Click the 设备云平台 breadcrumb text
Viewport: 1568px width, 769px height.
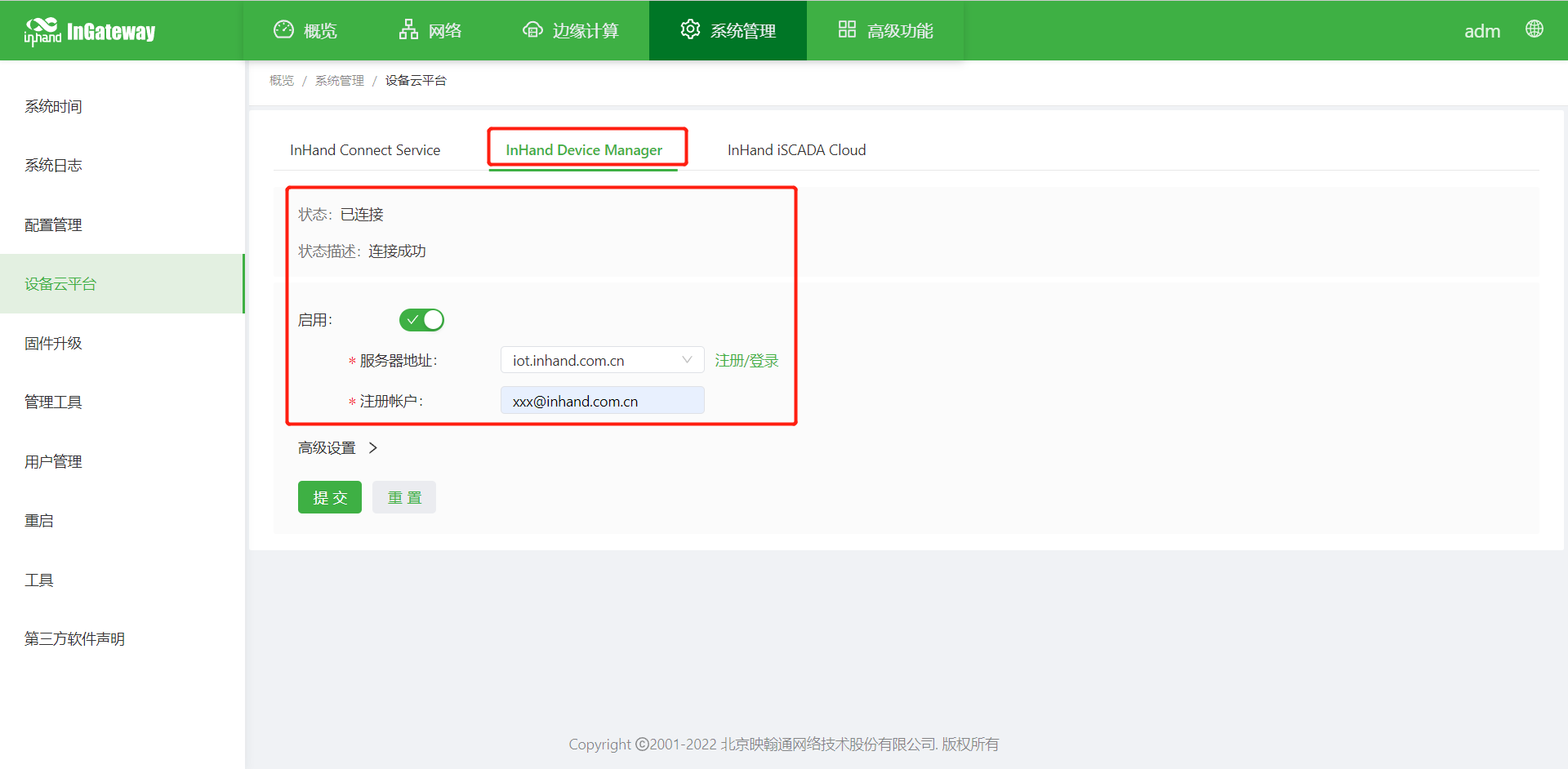[x=416, y=81]
